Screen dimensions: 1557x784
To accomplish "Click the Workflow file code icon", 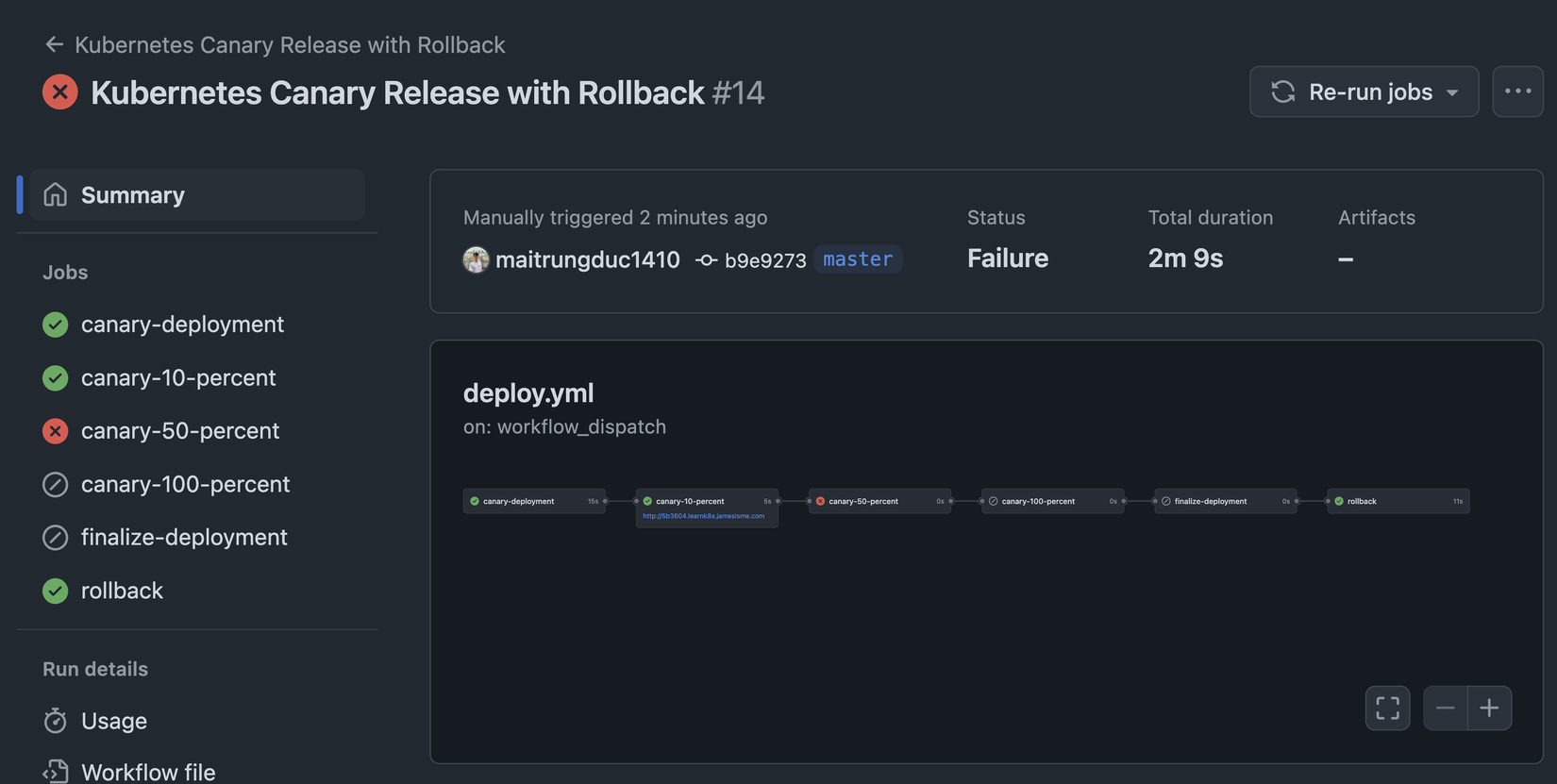I will [x=56, y=772].
